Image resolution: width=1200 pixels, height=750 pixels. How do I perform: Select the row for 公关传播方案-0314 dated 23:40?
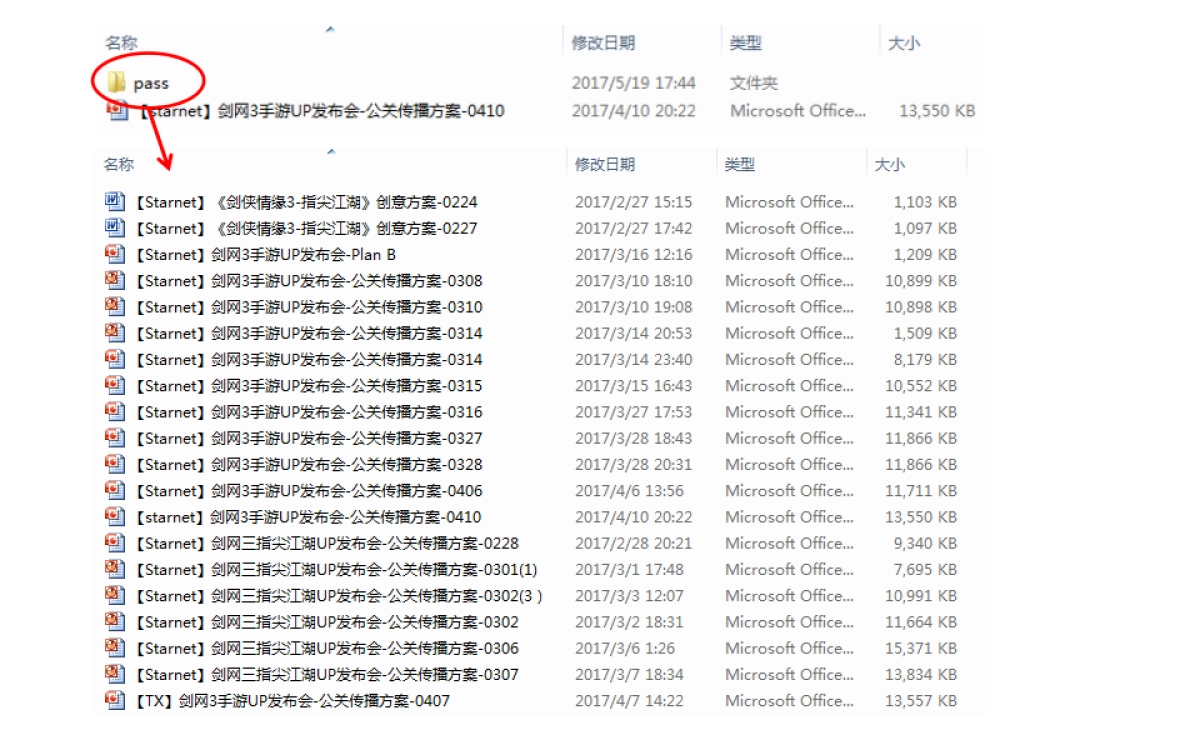click(300, 359)
